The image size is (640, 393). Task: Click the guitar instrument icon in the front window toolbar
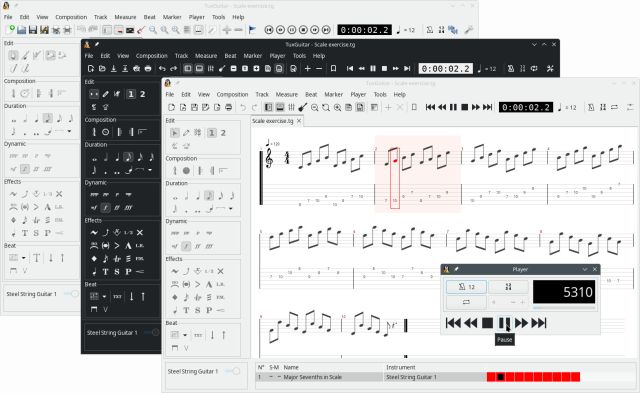click(302, 107)
